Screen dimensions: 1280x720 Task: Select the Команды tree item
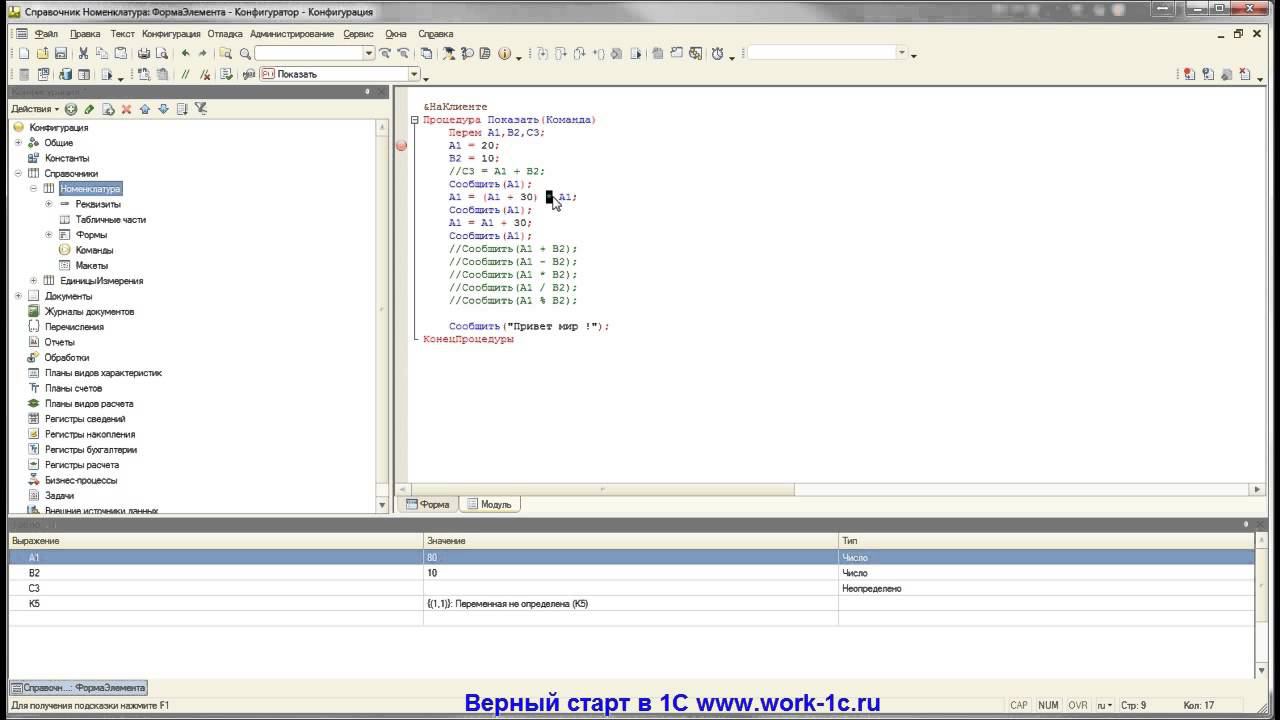(x=94, y=250)
